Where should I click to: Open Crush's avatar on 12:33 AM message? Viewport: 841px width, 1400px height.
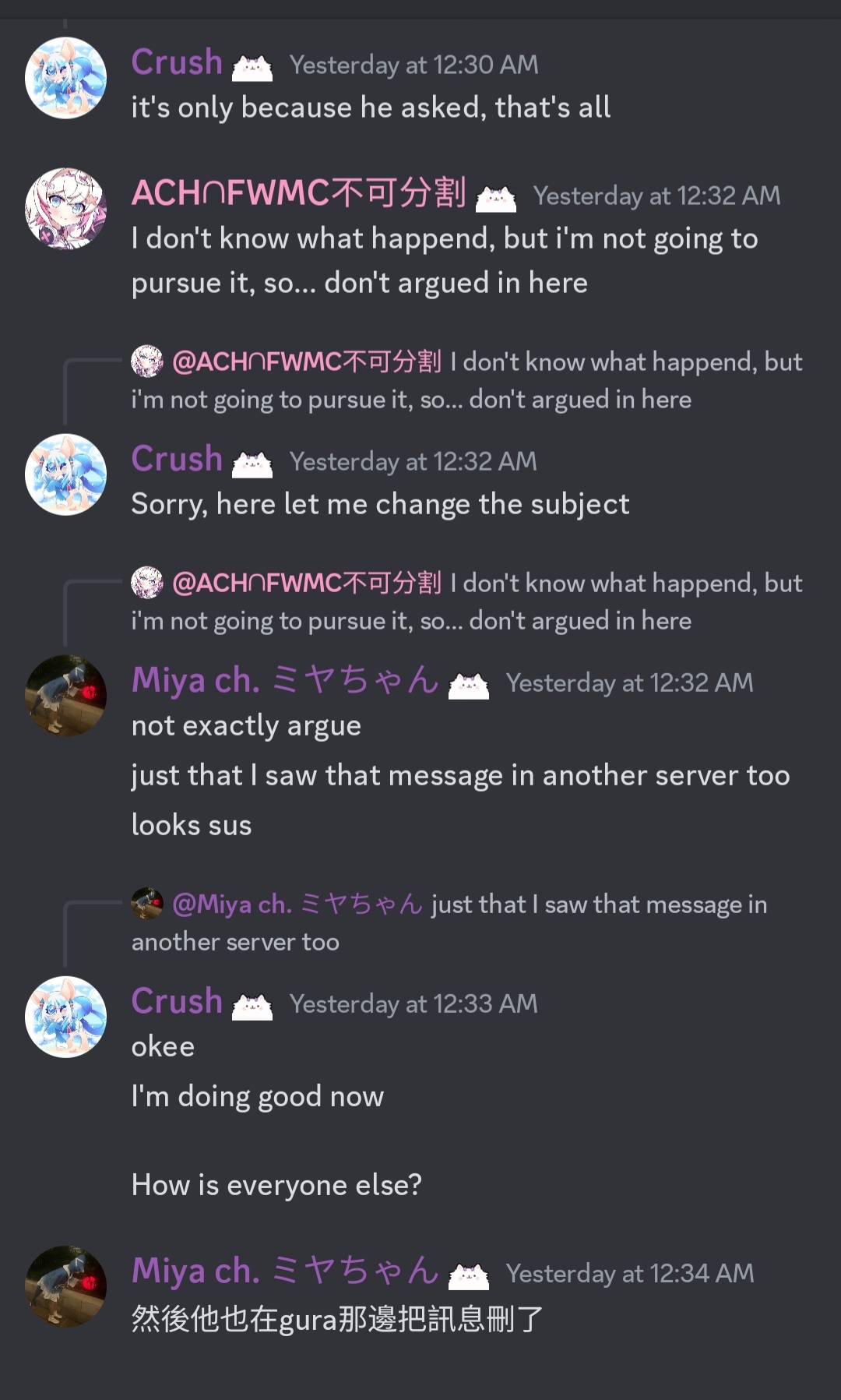pyautogui.click(x=65, y=1017)
